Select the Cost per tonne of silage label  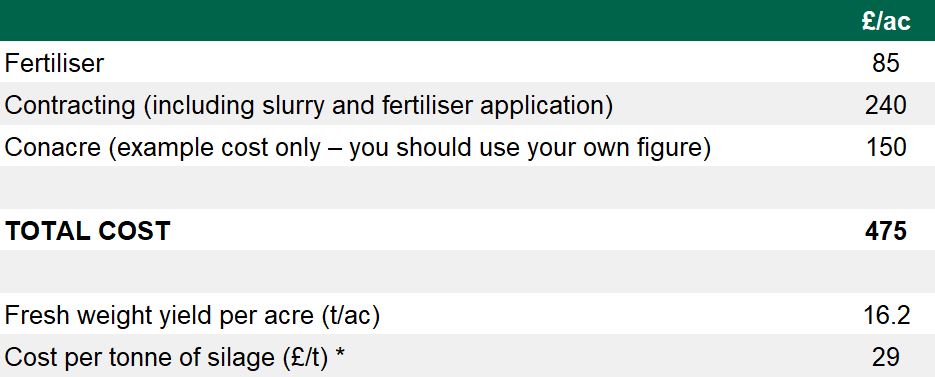pos(175,358)
